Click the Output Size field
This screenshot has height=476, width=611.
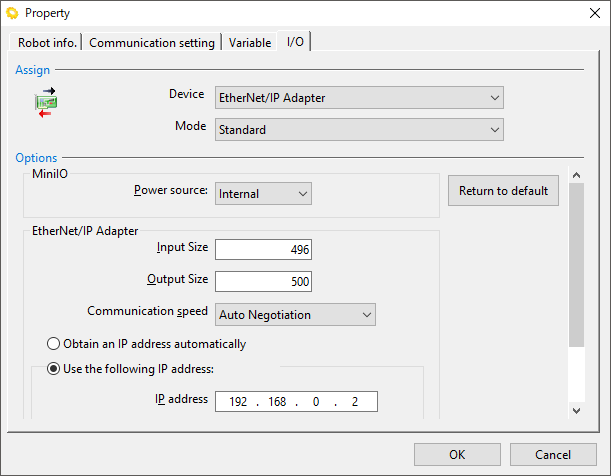coord(264,282)
